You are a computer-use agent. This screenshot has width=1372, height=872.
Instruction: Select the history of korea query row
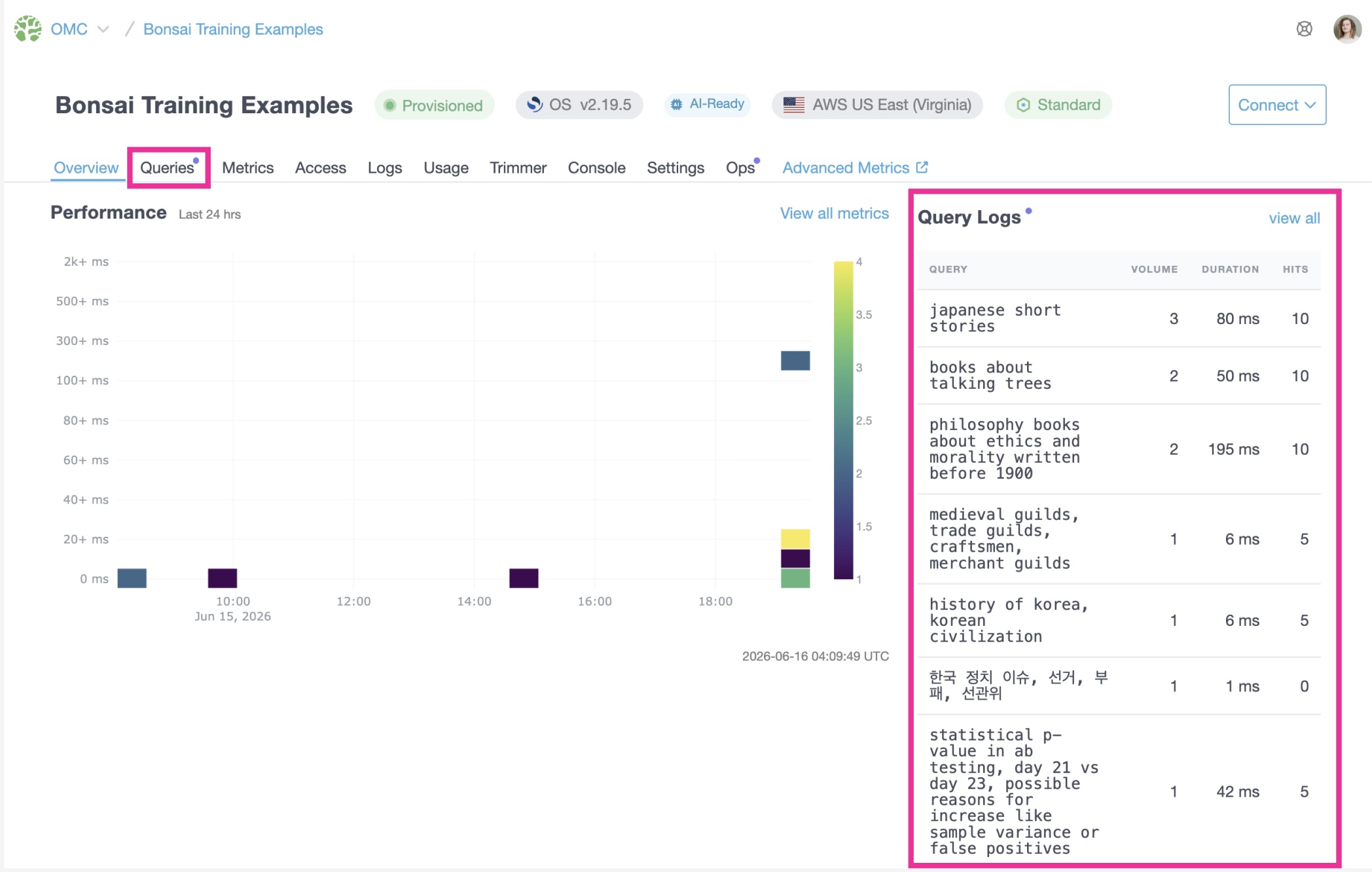pos(1119,621)
